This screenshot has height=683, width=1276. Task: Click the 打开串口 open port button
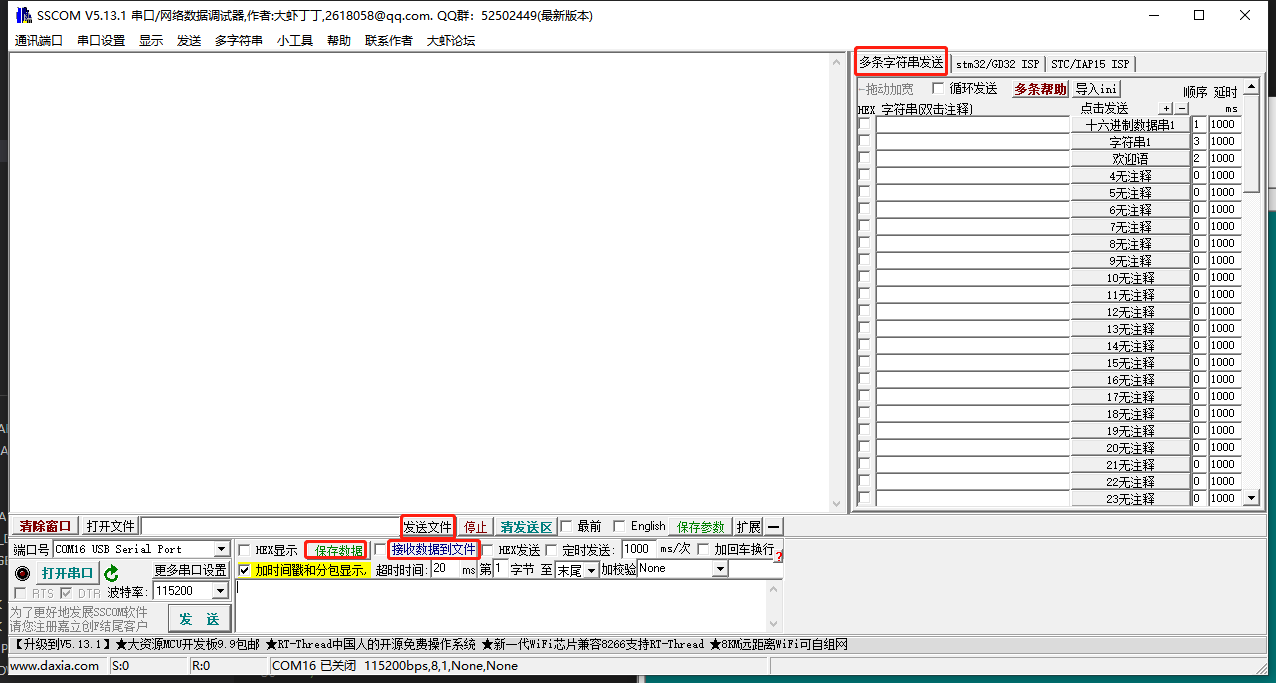(67, 573)
